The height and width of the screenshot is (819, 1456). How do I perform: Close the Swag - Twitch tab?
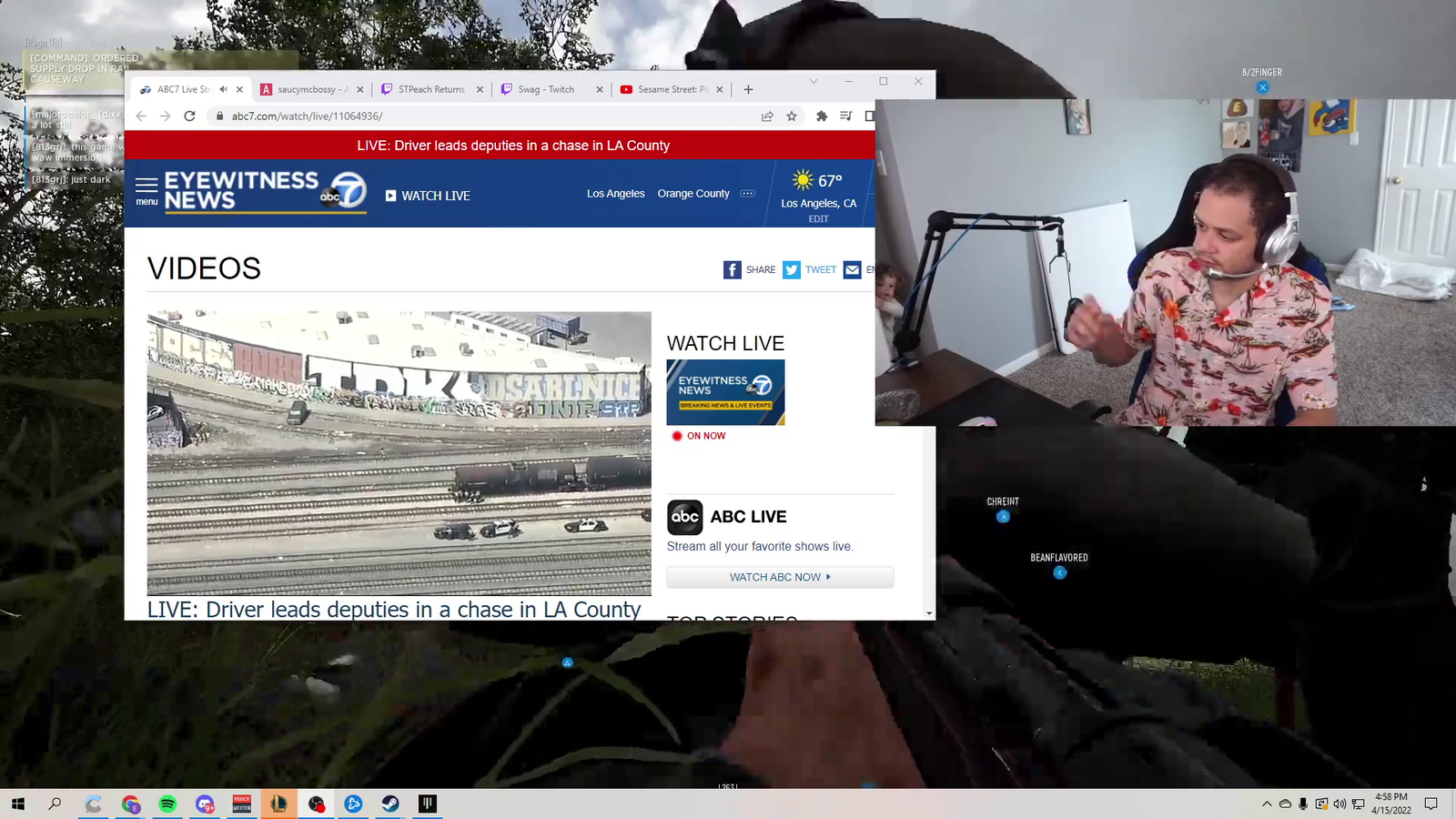click(x=600, y=89)
